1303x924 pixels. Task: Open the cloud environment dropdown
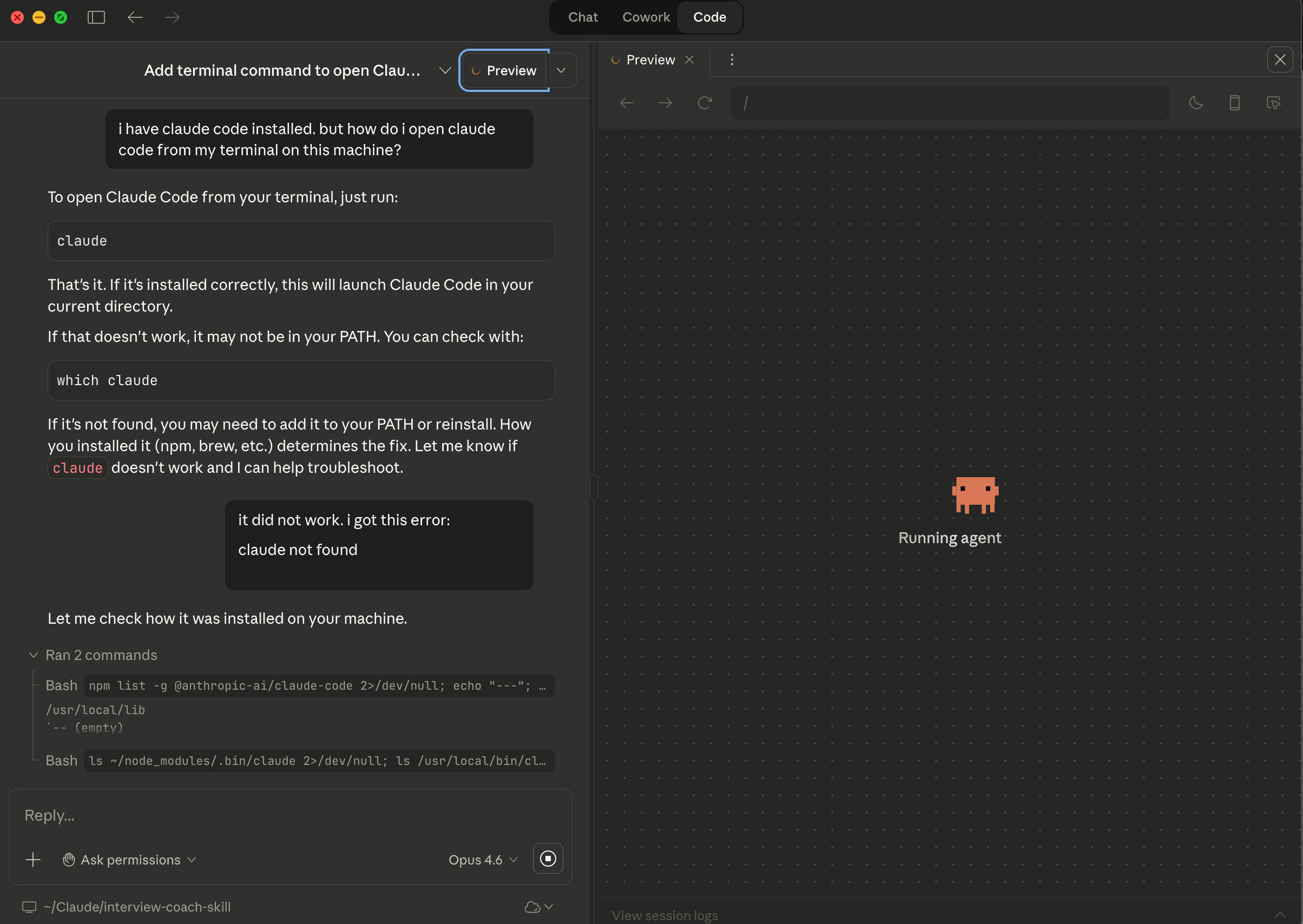(538, 907)
